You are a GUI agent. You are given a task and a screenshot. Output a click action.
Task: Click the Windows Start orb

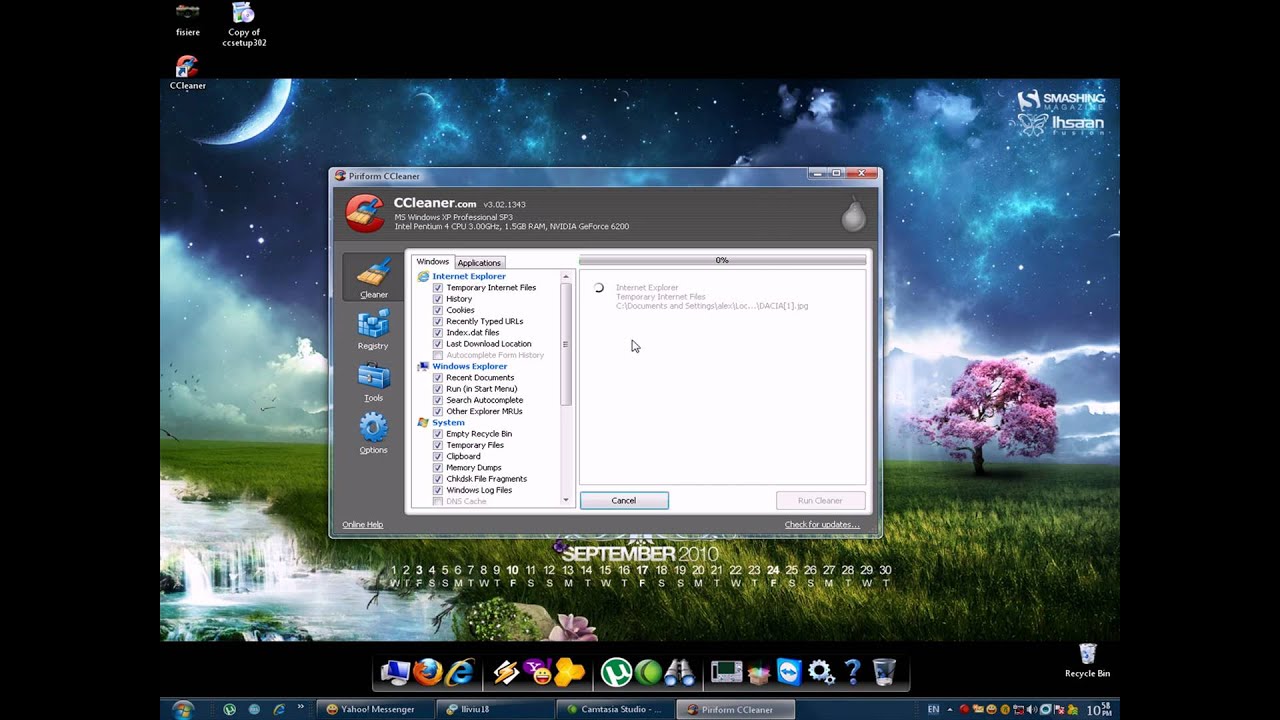click(x=182, y=709)
